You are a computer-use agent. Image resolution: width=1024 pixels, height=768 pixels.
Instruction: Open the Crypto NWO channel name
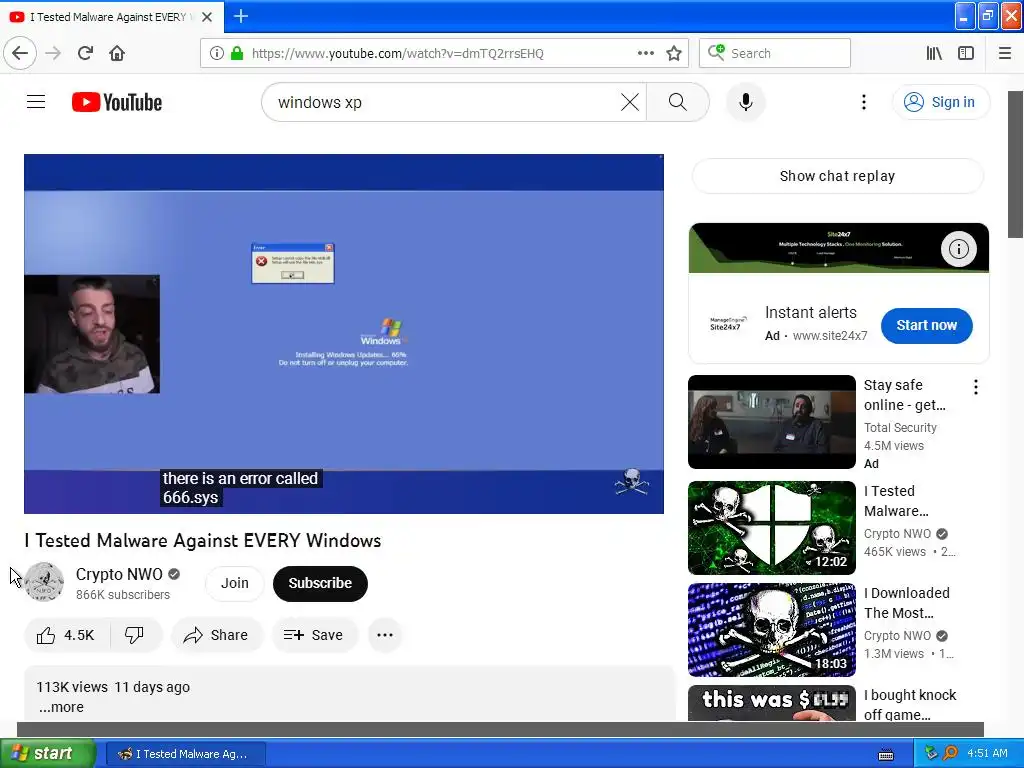point(119,574)
